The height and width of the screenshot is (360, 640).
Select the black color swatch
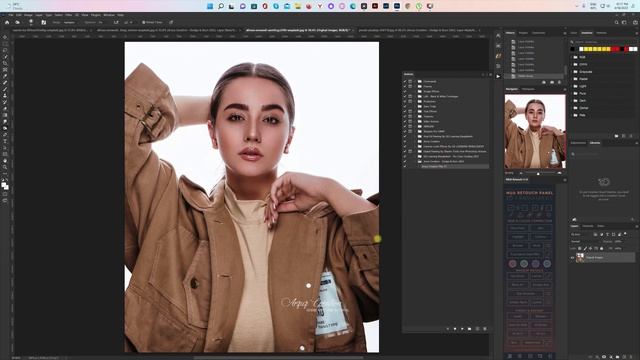pyautogui.click(x=573, y=49)
